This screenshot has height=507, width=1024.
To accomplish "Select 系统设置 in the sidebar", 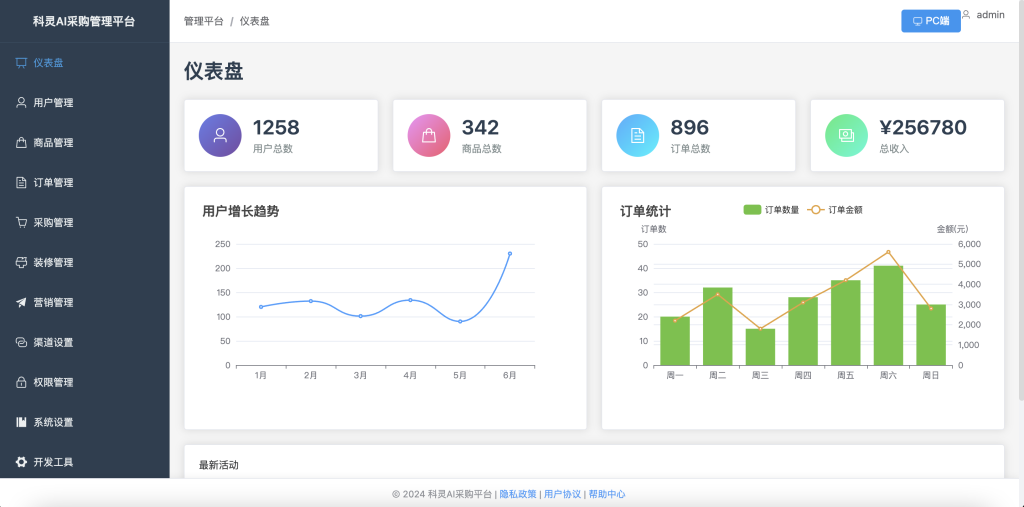I will tap(53, 423).
